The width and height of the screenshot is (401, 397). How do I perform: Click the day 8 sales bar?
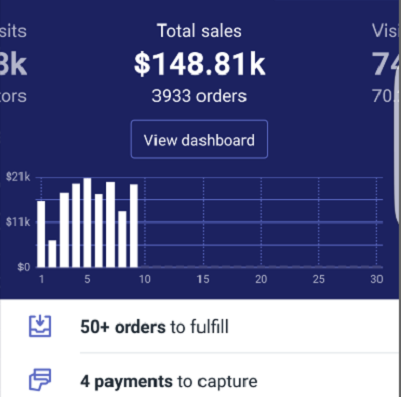point(122,239)
